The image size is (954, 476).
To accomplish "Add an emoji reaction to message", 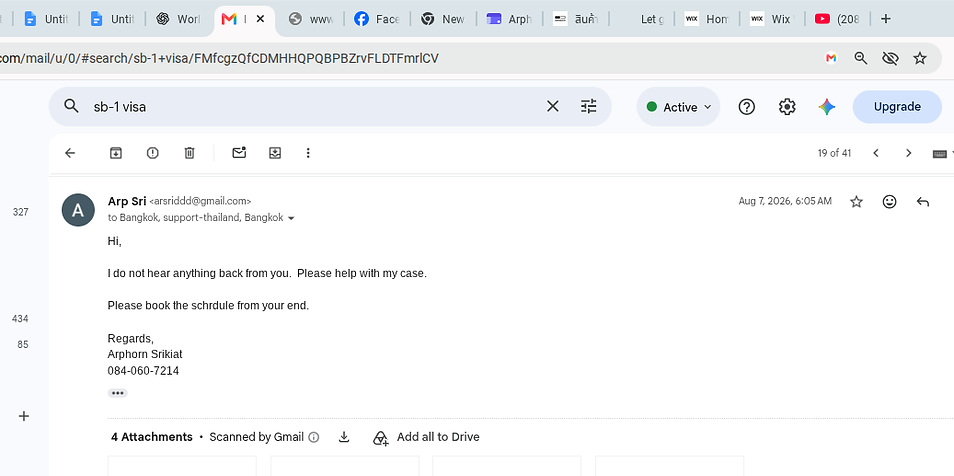I will pos(890,201).
